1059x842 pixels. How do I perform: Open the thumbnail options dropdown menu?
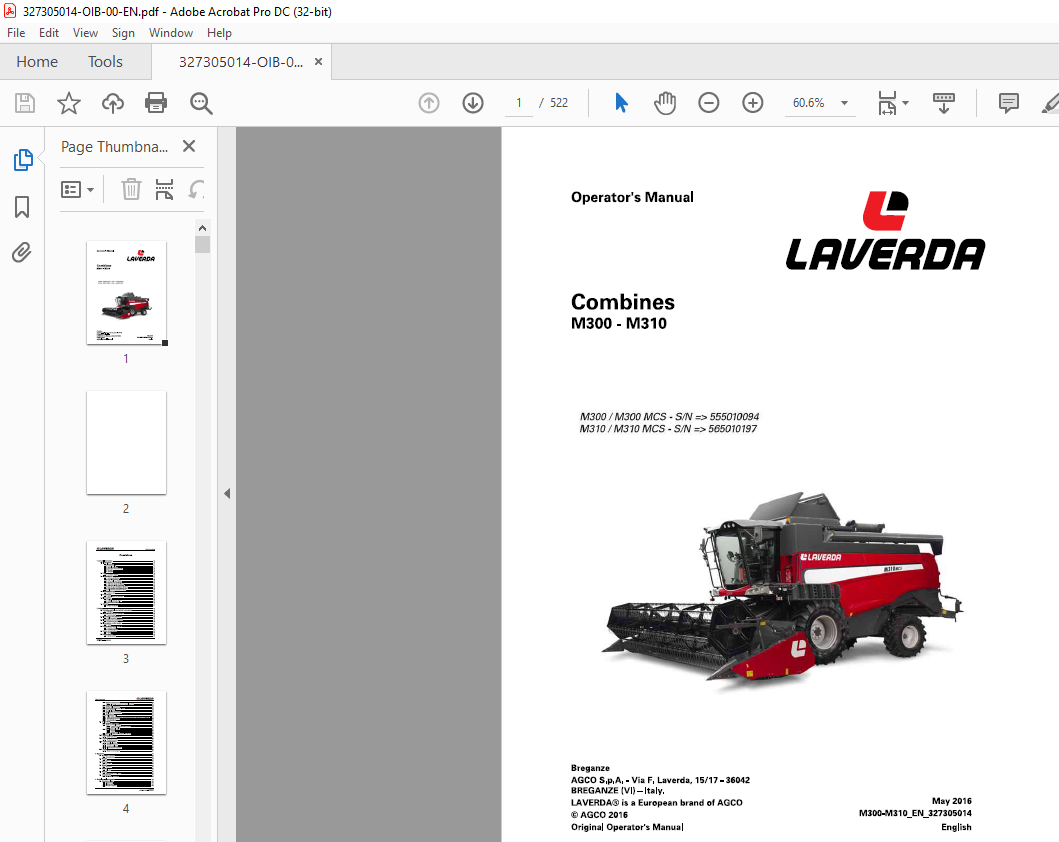(x=77, y=189)
